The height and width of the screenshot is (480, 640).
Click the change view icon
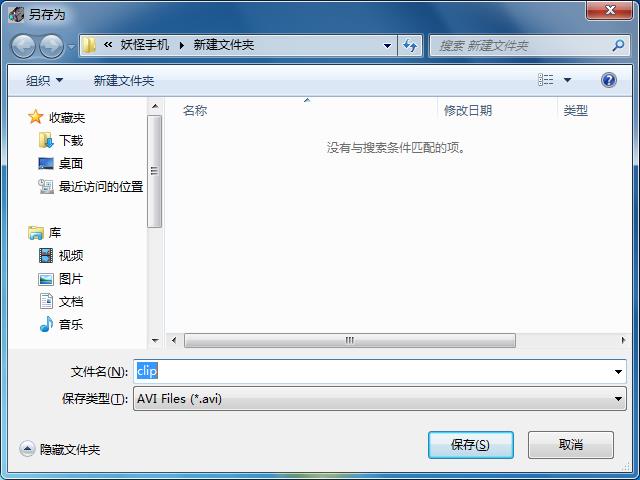546,80
